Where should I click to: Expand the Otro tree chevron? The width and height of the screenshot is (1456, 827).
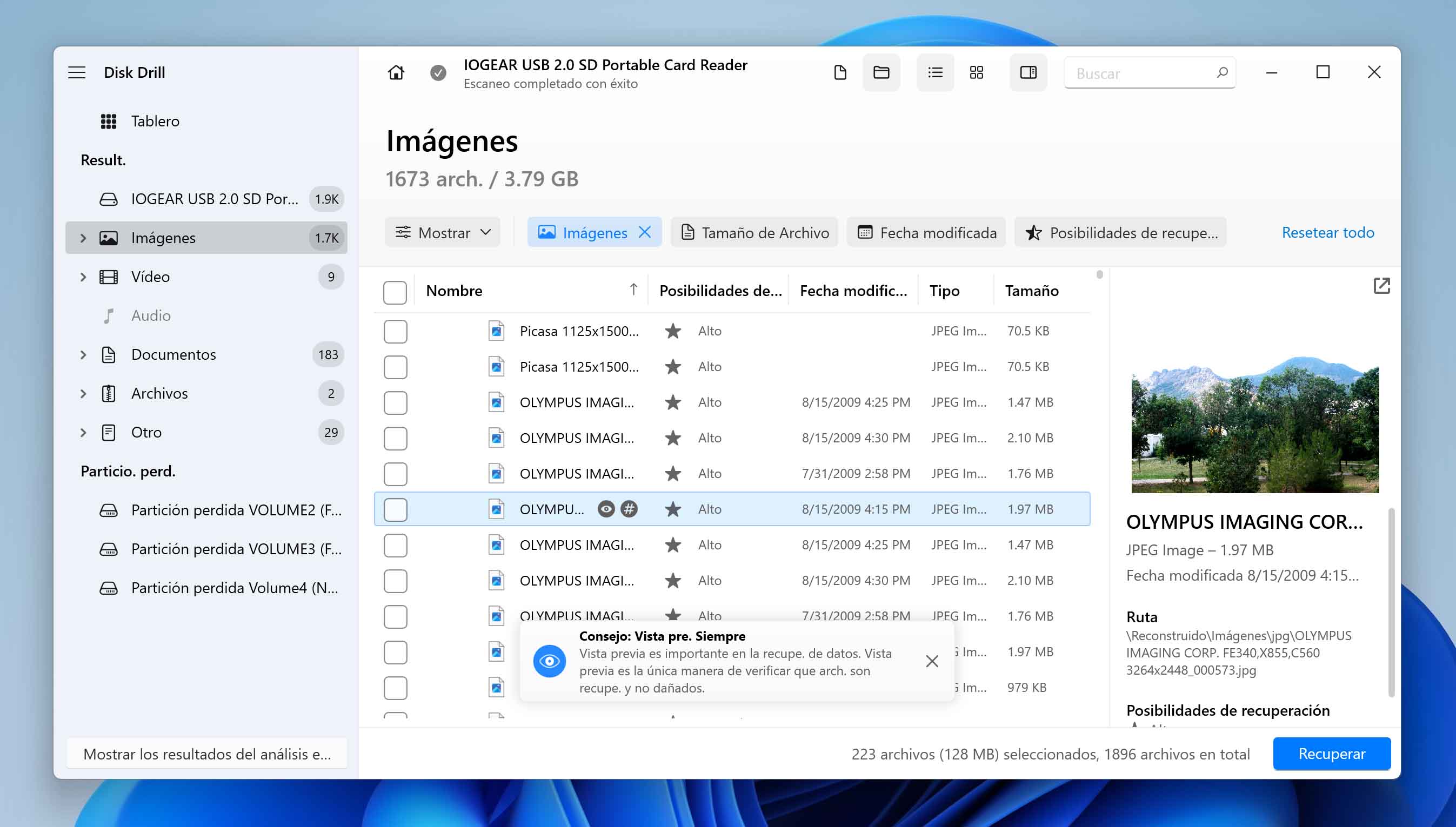(x=83, y=433)
